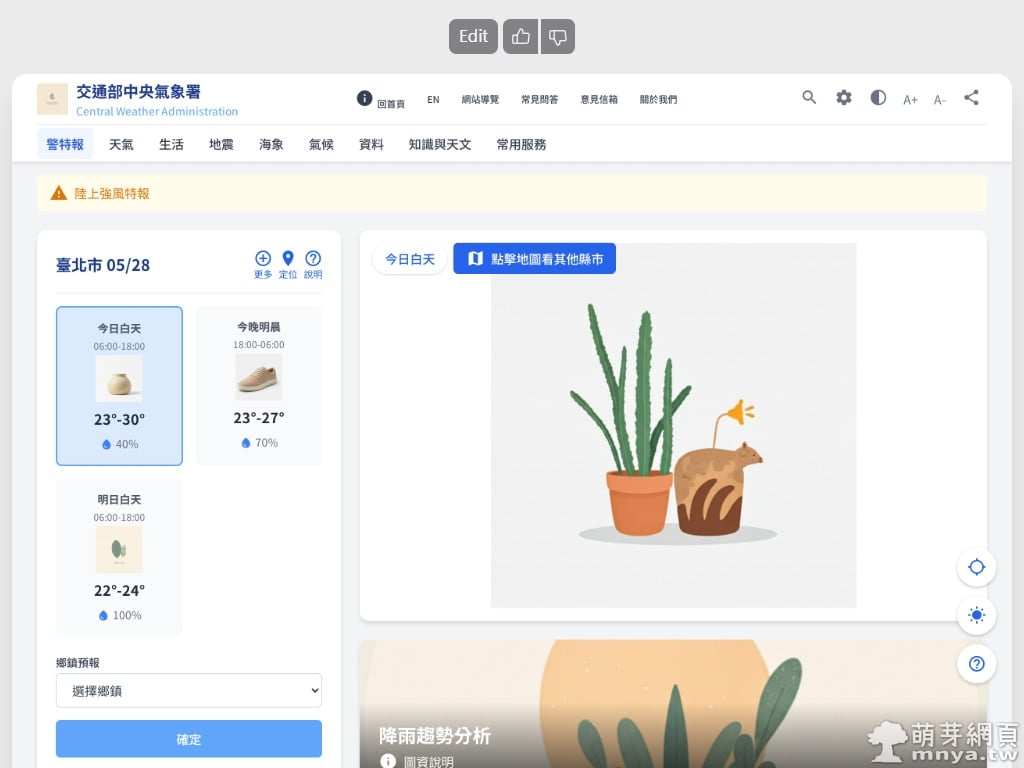Click the 定位 location pin icon
1024x768 pixels.
(288, 259)
